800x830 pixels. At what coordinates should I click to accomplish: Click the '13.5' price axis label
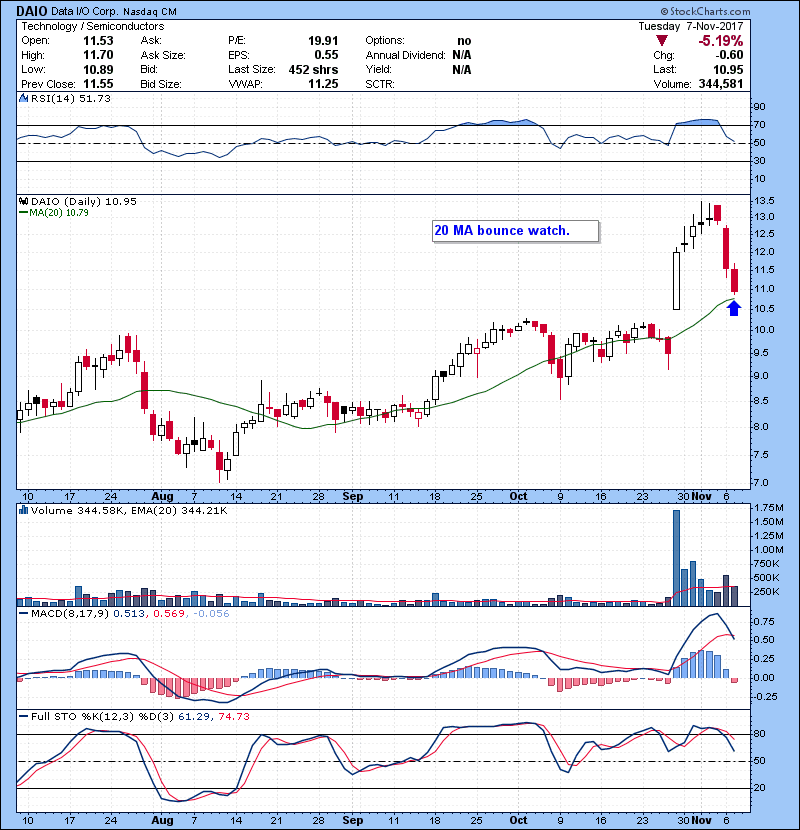763,201
